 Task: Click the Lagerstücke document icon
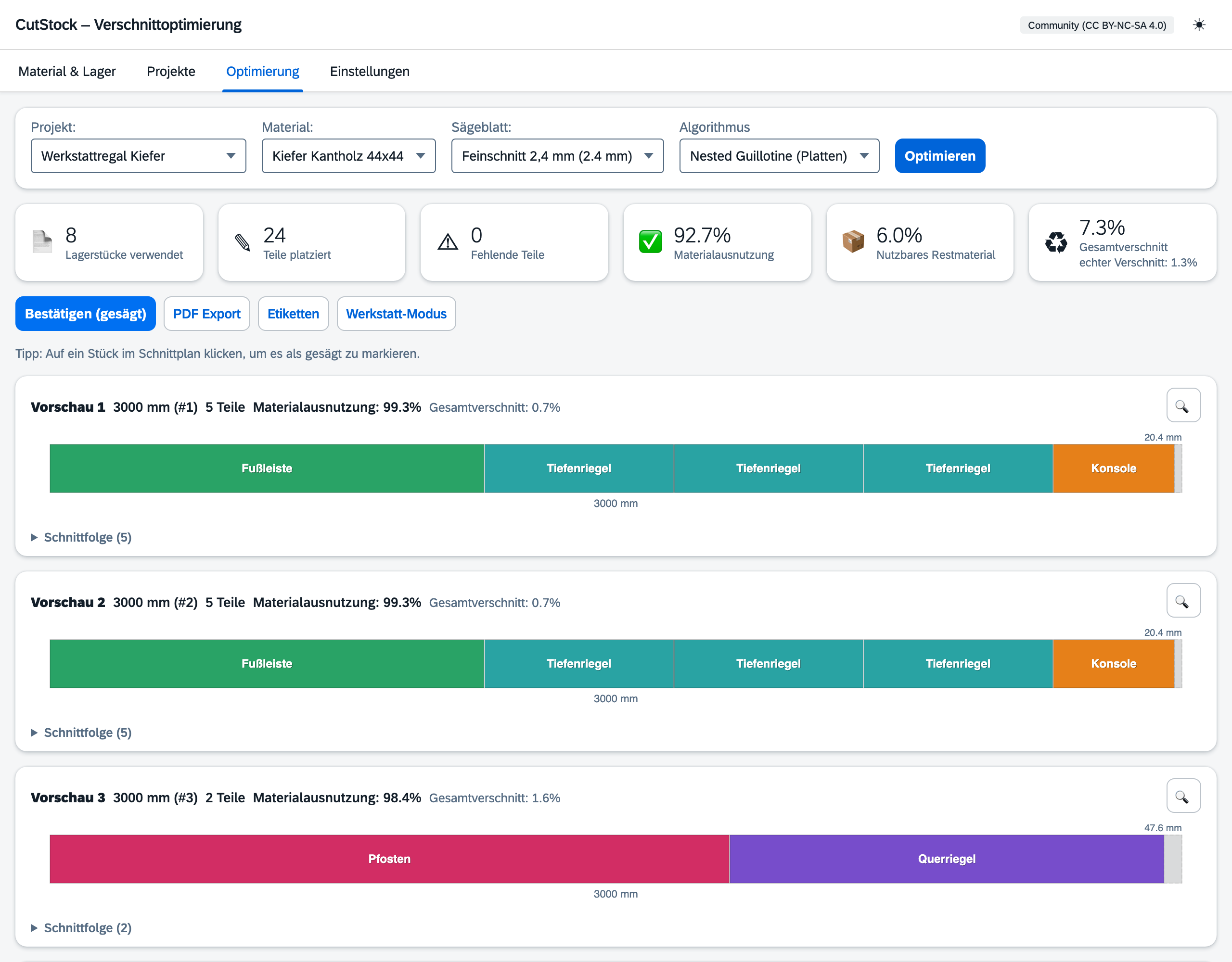pos(42,242)
